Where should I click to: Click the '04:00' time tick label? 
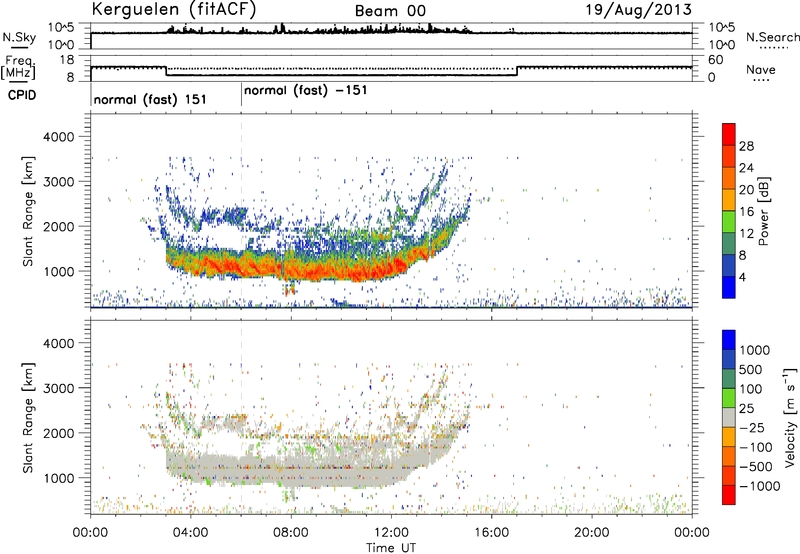coord(190,533)
